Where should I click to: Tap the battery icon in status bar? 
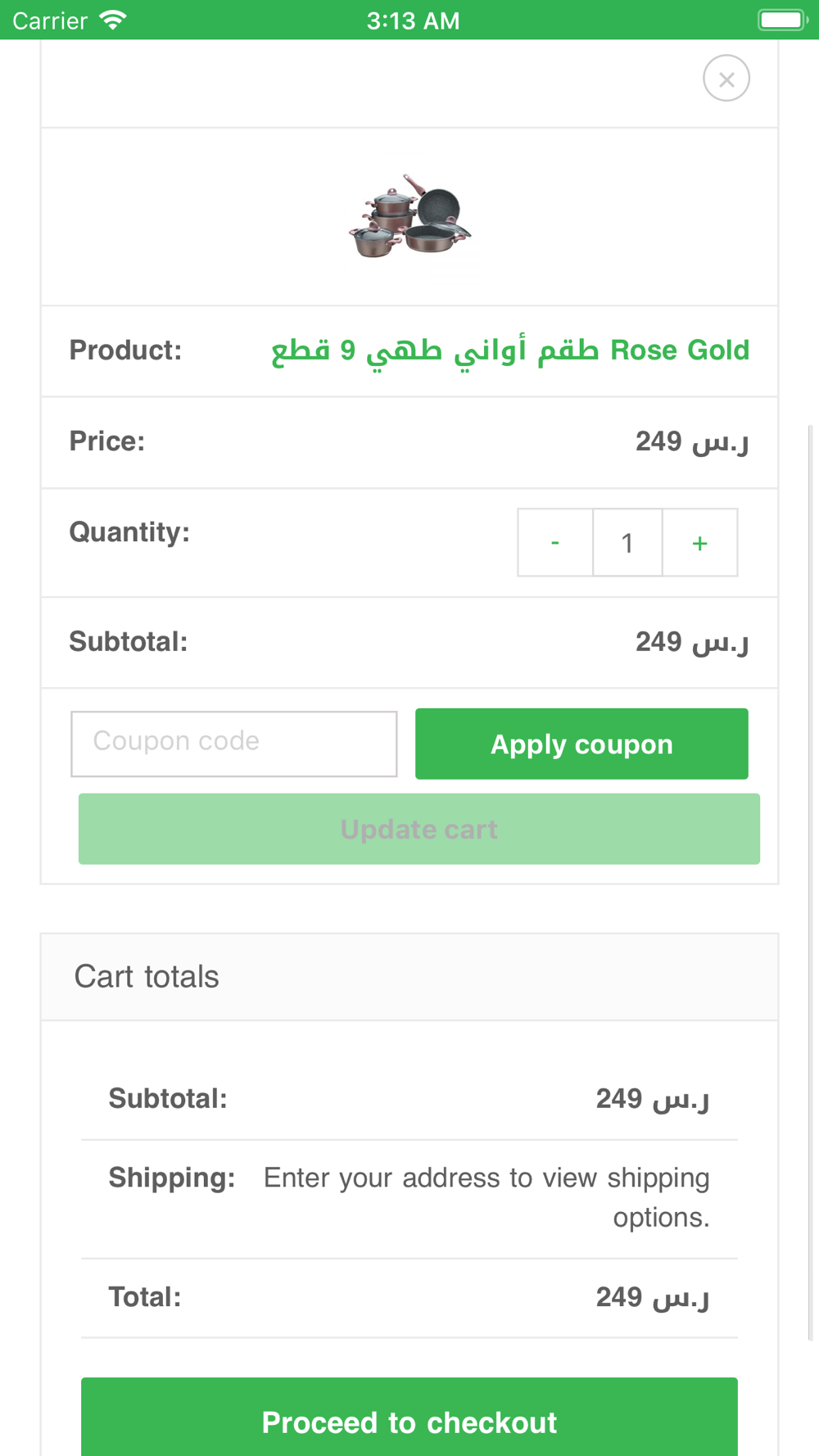pyautogui.click(x=781, y=20)
